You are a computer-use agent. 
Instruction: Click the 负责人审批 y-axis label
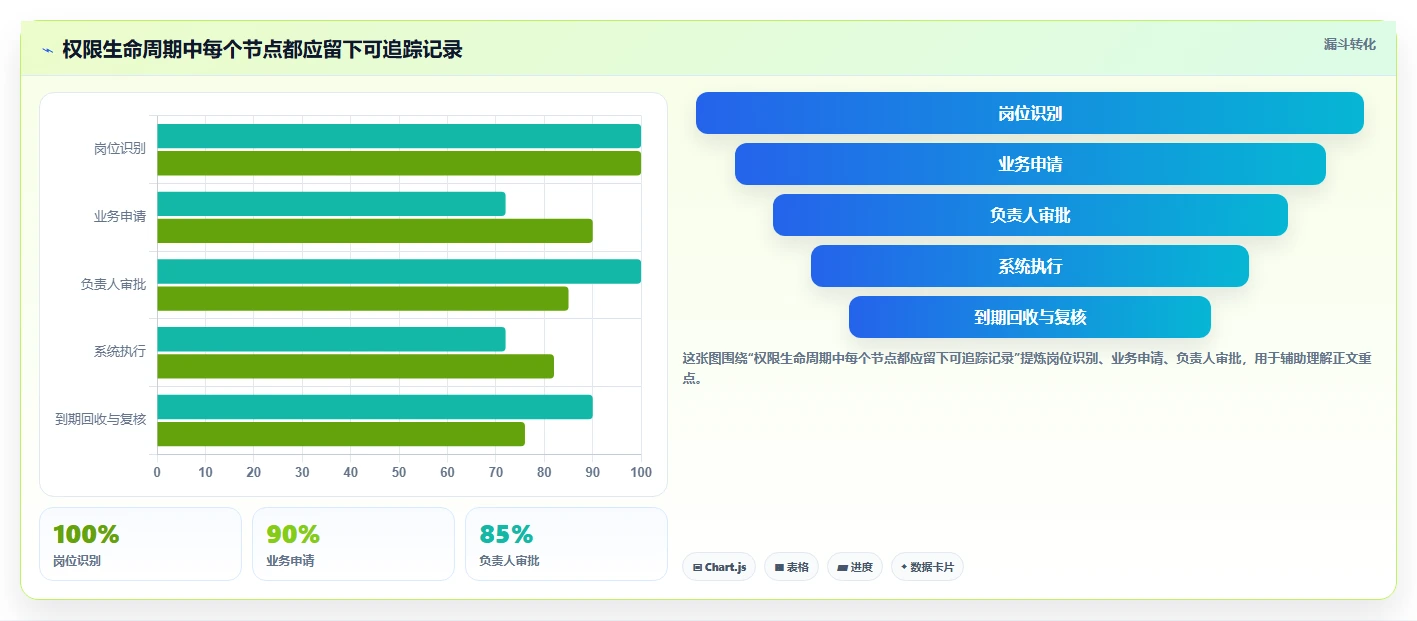[114, 284]
